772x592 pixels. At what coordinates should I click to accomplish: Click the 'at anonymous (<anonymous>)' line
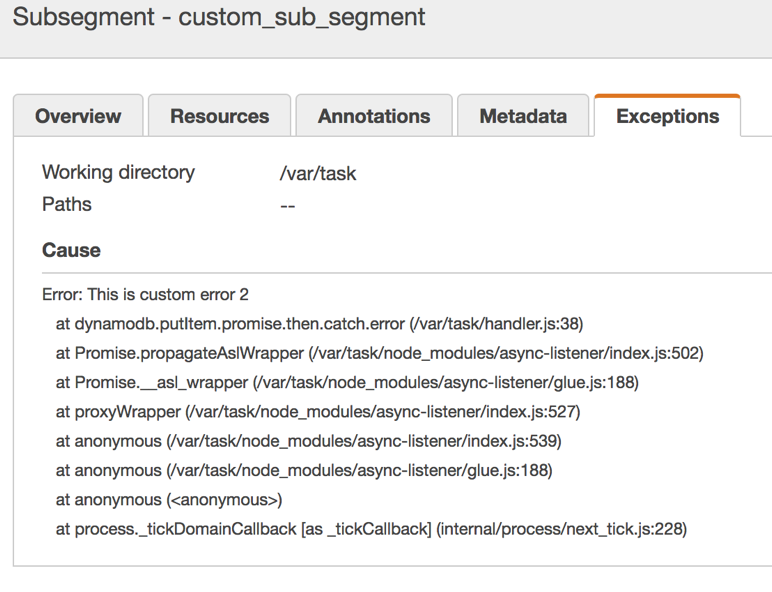pos(169,499)
